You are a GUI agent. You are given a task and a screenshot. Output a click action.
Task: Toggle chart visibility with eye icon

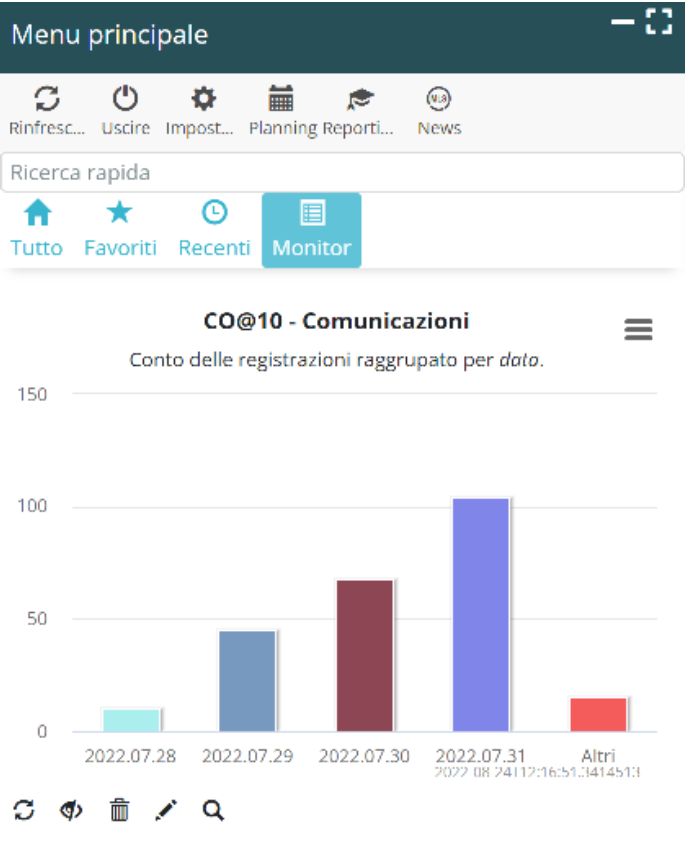(71, 810)
